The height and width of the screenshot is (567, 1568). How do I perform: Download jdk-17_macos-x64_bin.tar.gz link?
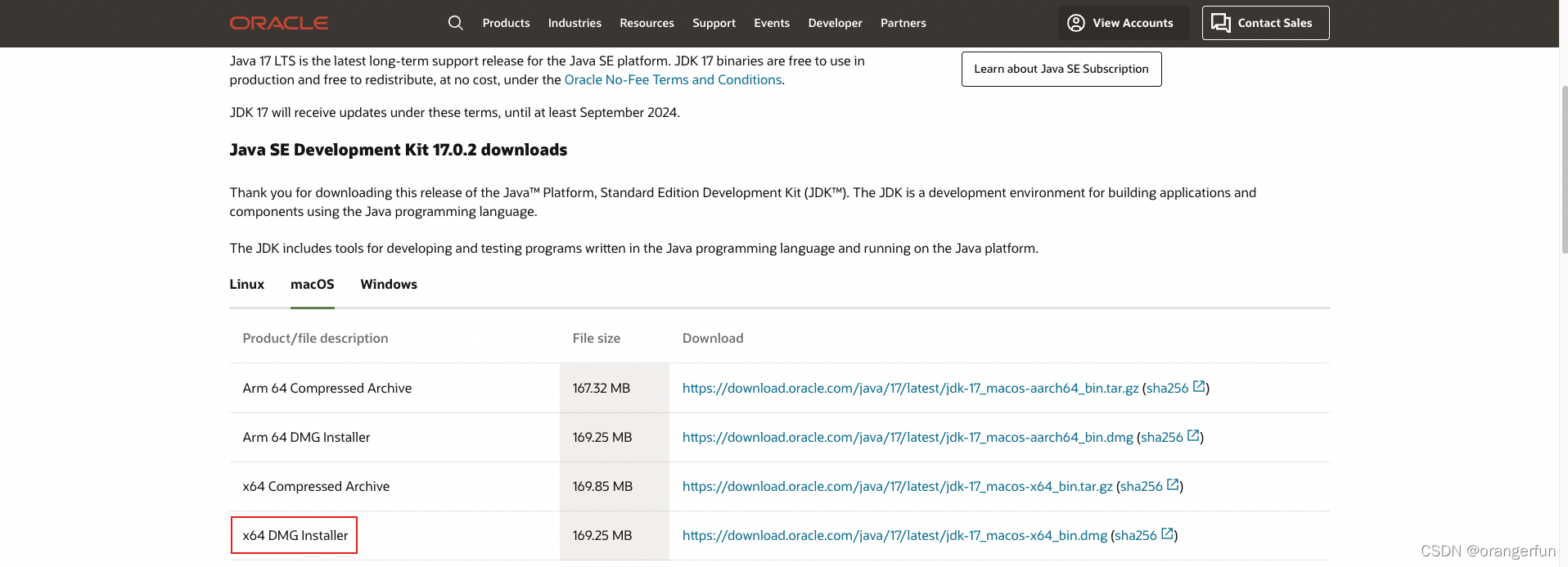pyautogui.click(x=898, y=486)
